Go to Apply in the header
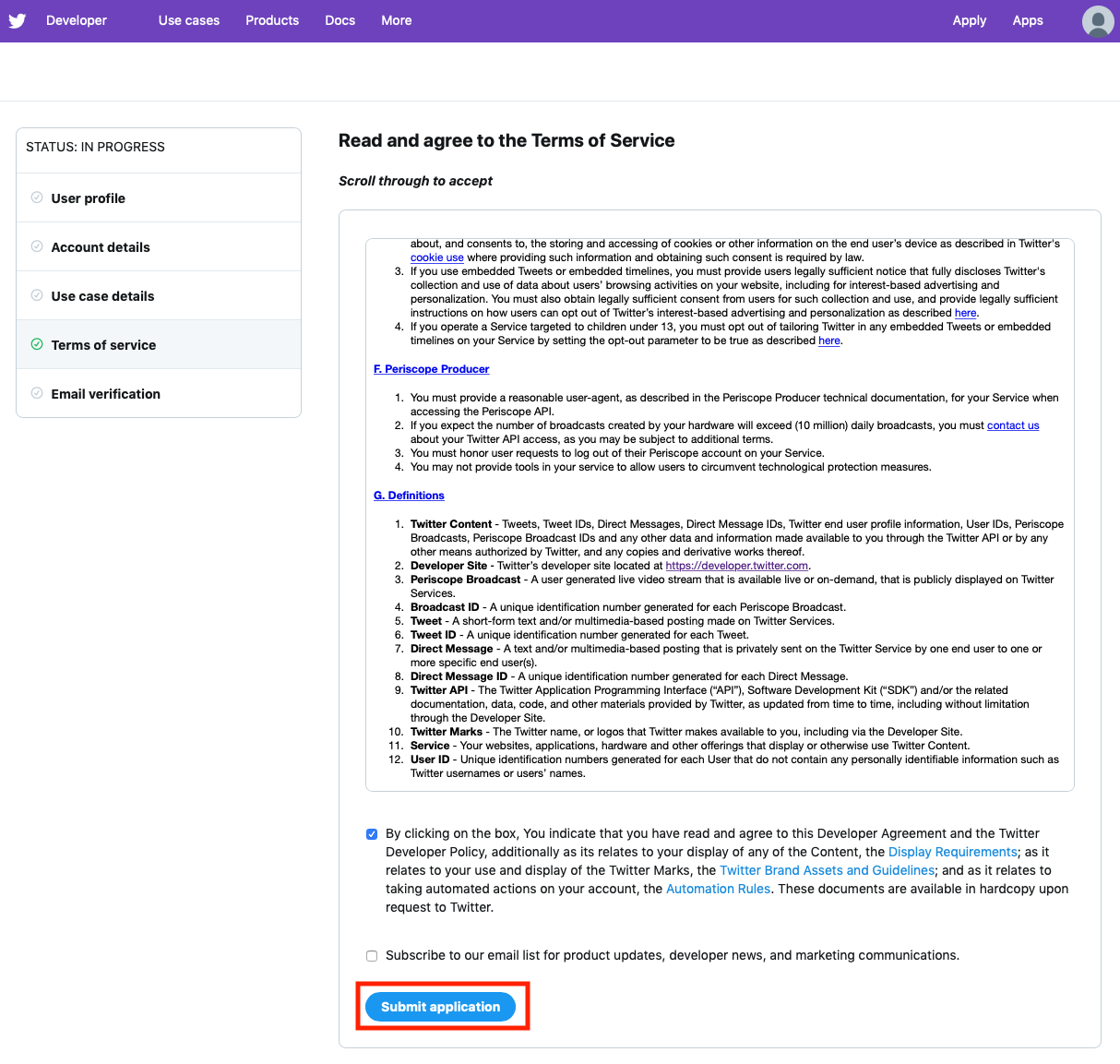1120x1064 pixels. click(970, 20)
